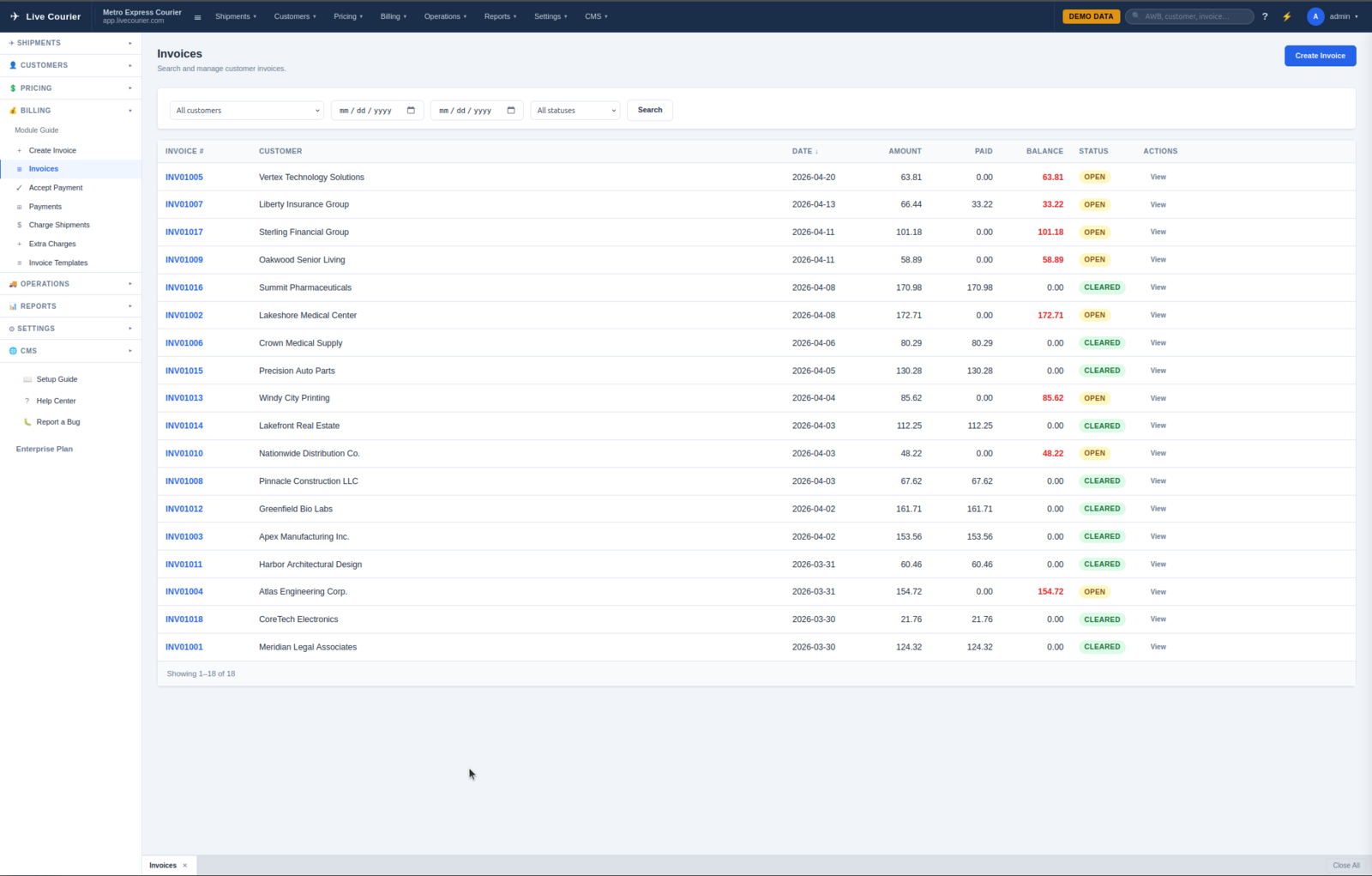Open the All customers dropdown

point(247,111)
